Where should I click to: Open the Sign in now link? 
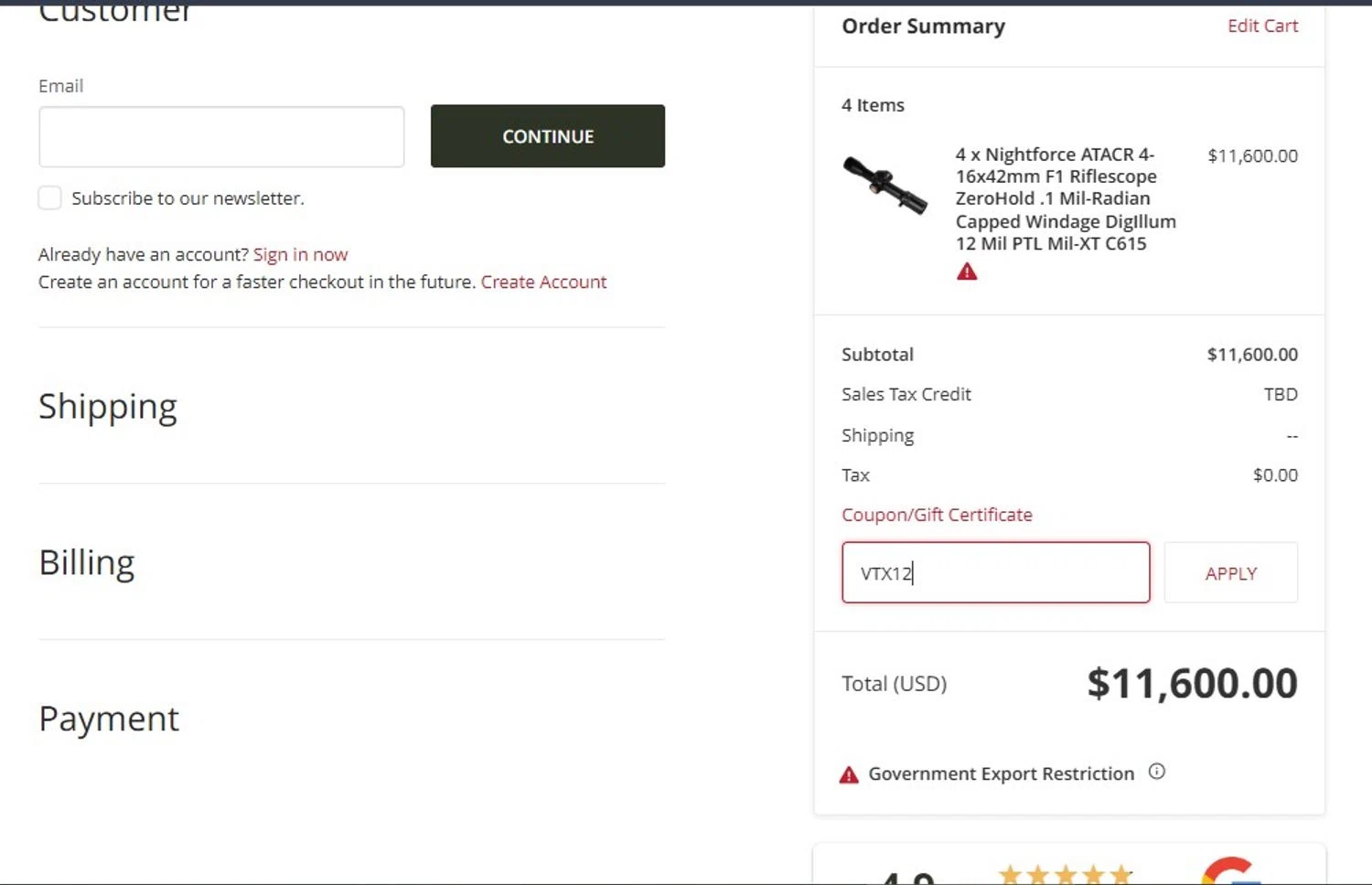coord(300,254)
